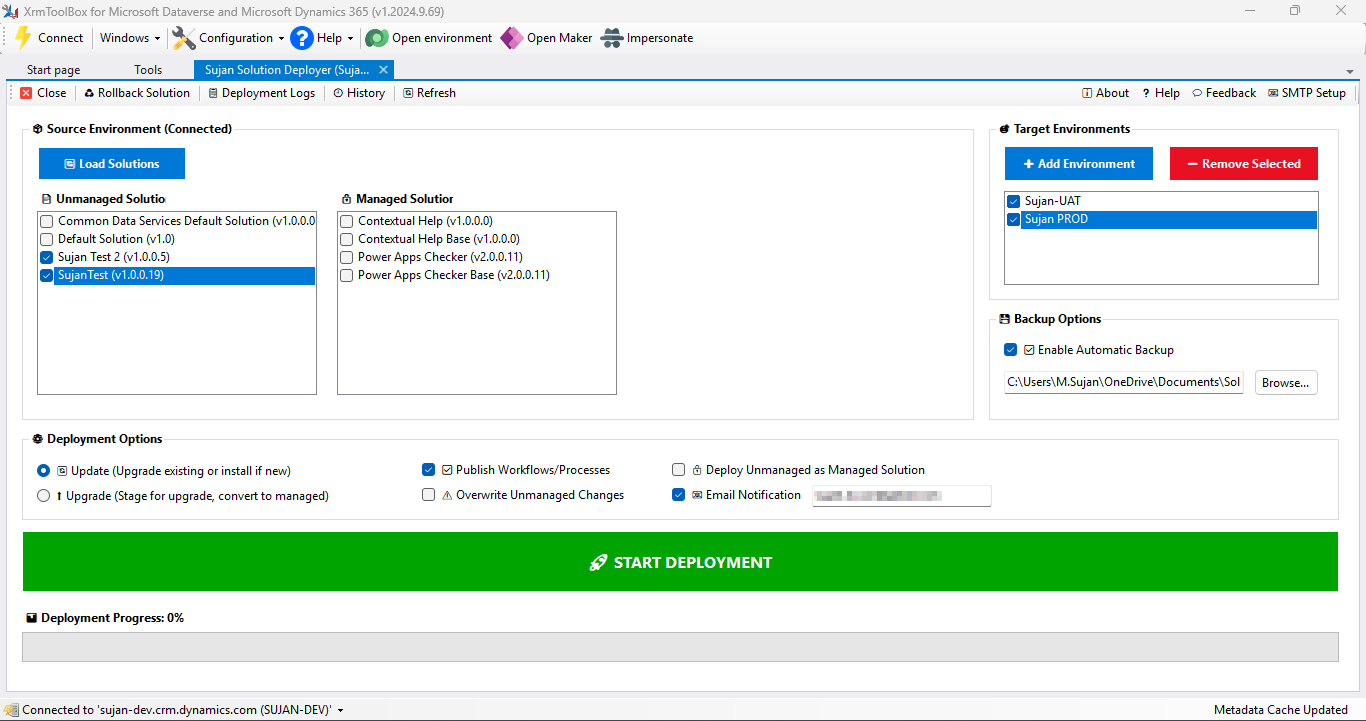Check Power Apps Checker Base checkbox

[x=346, y=275]
